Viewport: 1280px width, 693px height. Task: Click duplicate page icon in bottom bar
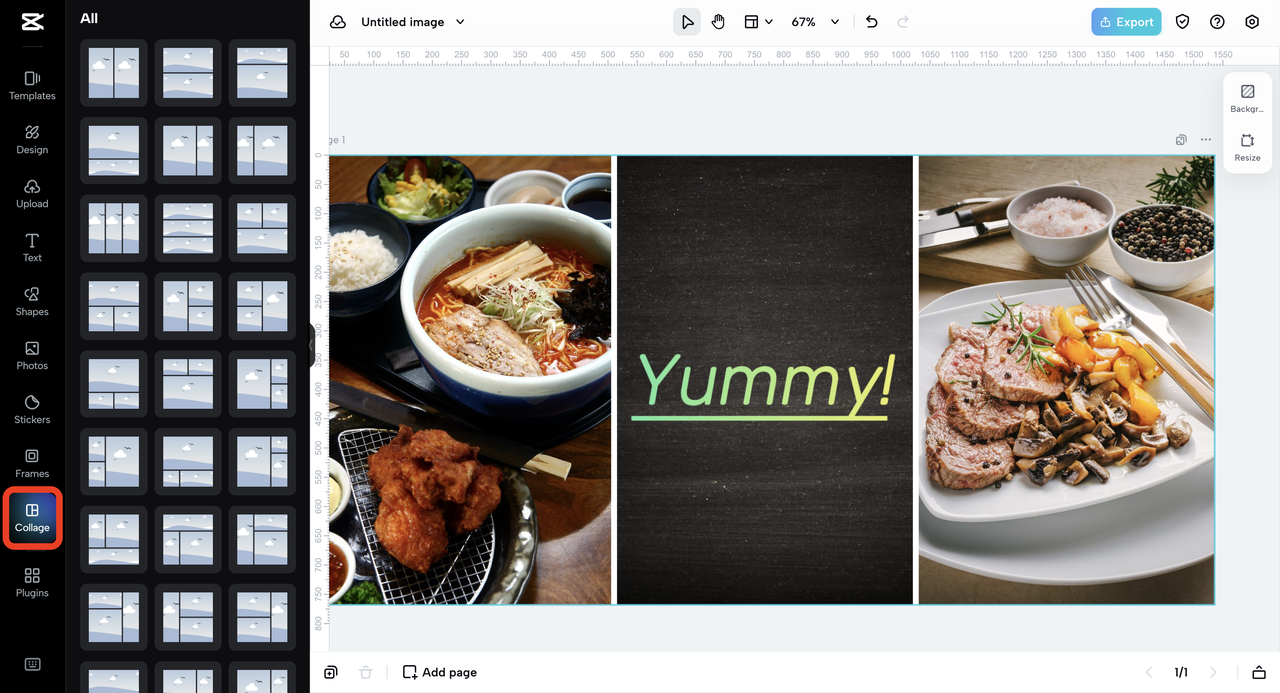coord(331,672)
